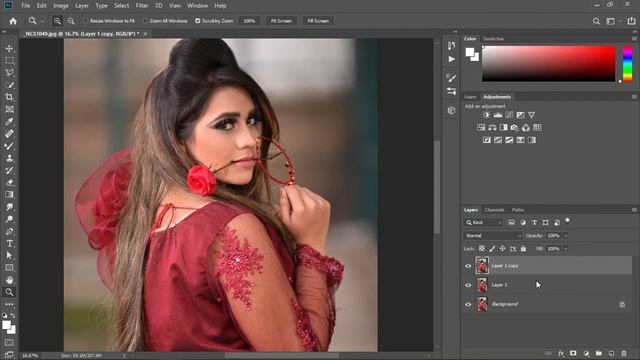
Task: Enable Resize Windows to Fit checkbox
Action: coord(86,21)
